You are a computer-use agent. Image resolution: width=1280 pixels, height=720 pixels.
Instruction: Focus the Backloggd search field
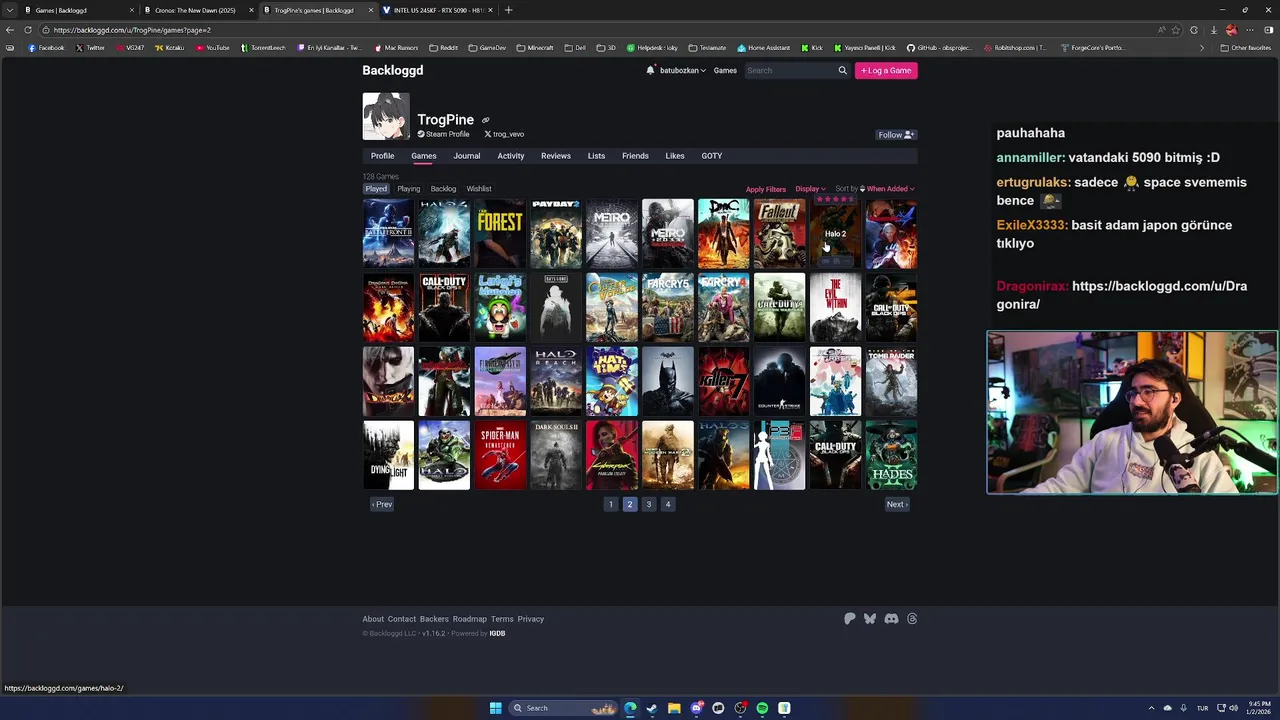pos(790,70)
